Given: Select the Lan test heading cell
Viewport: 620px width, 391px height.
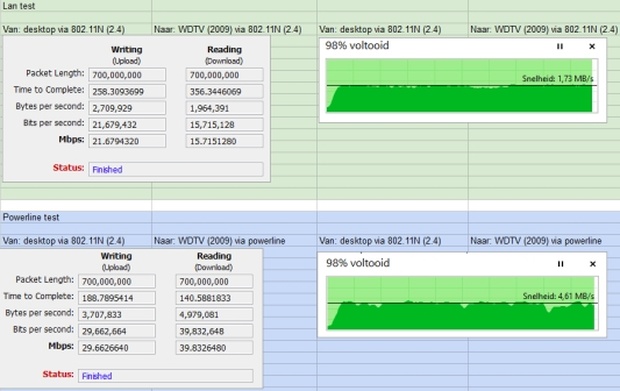Looking at the screenshot, I should click(76, 6).
